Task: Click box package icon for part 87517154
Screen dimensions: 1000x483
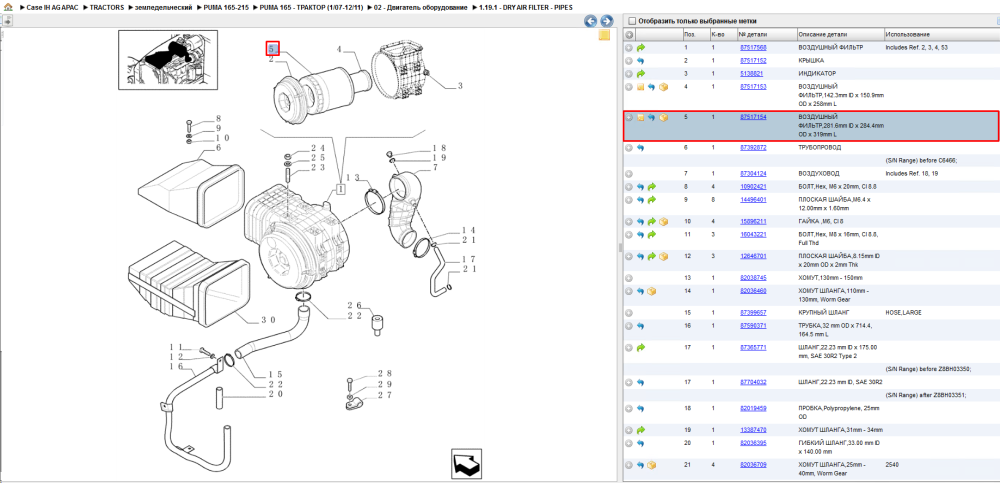Action: pyautogui.click(x=663, y=118)
